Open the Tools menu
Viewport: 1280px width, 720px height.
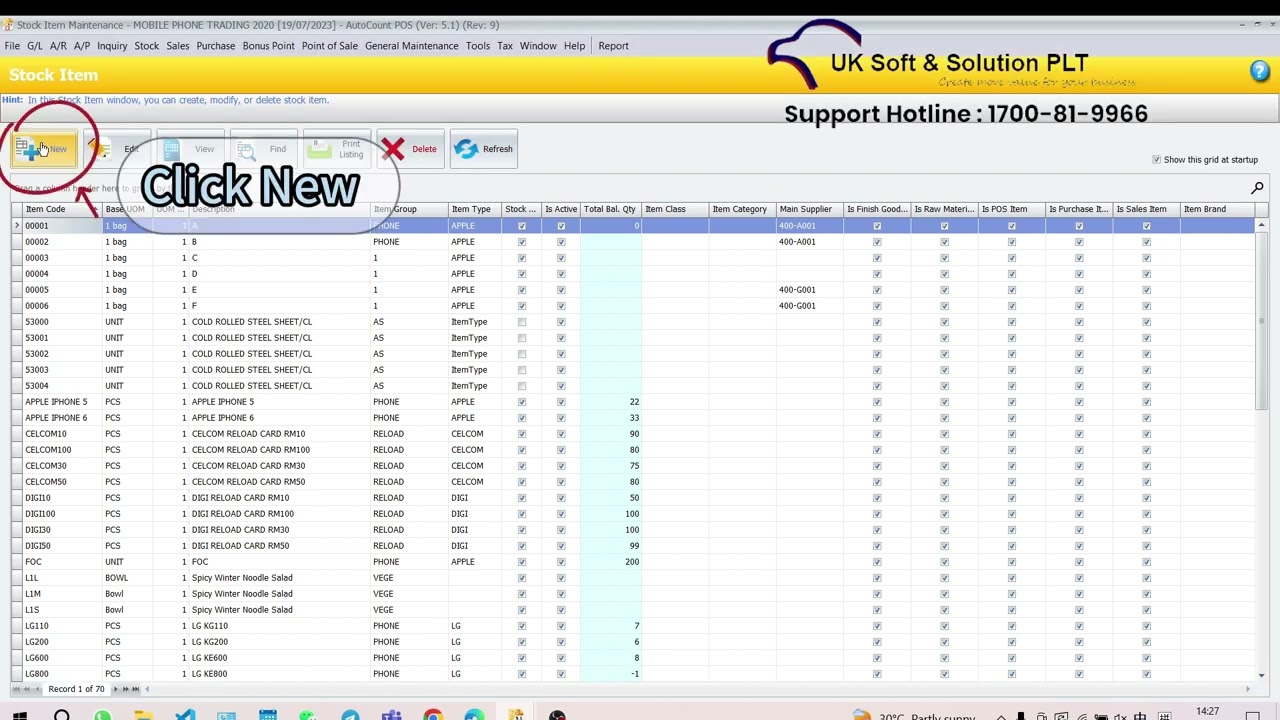click(x=477, y=46)
